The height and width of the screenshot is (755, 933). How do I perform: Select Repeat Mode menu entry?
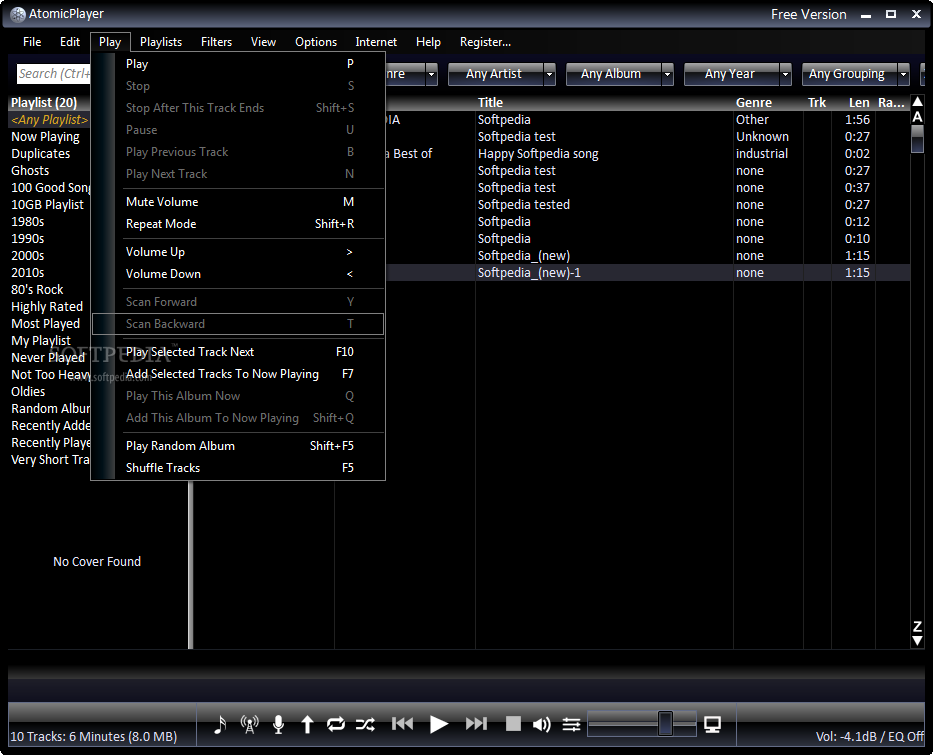tap(238, 224)
